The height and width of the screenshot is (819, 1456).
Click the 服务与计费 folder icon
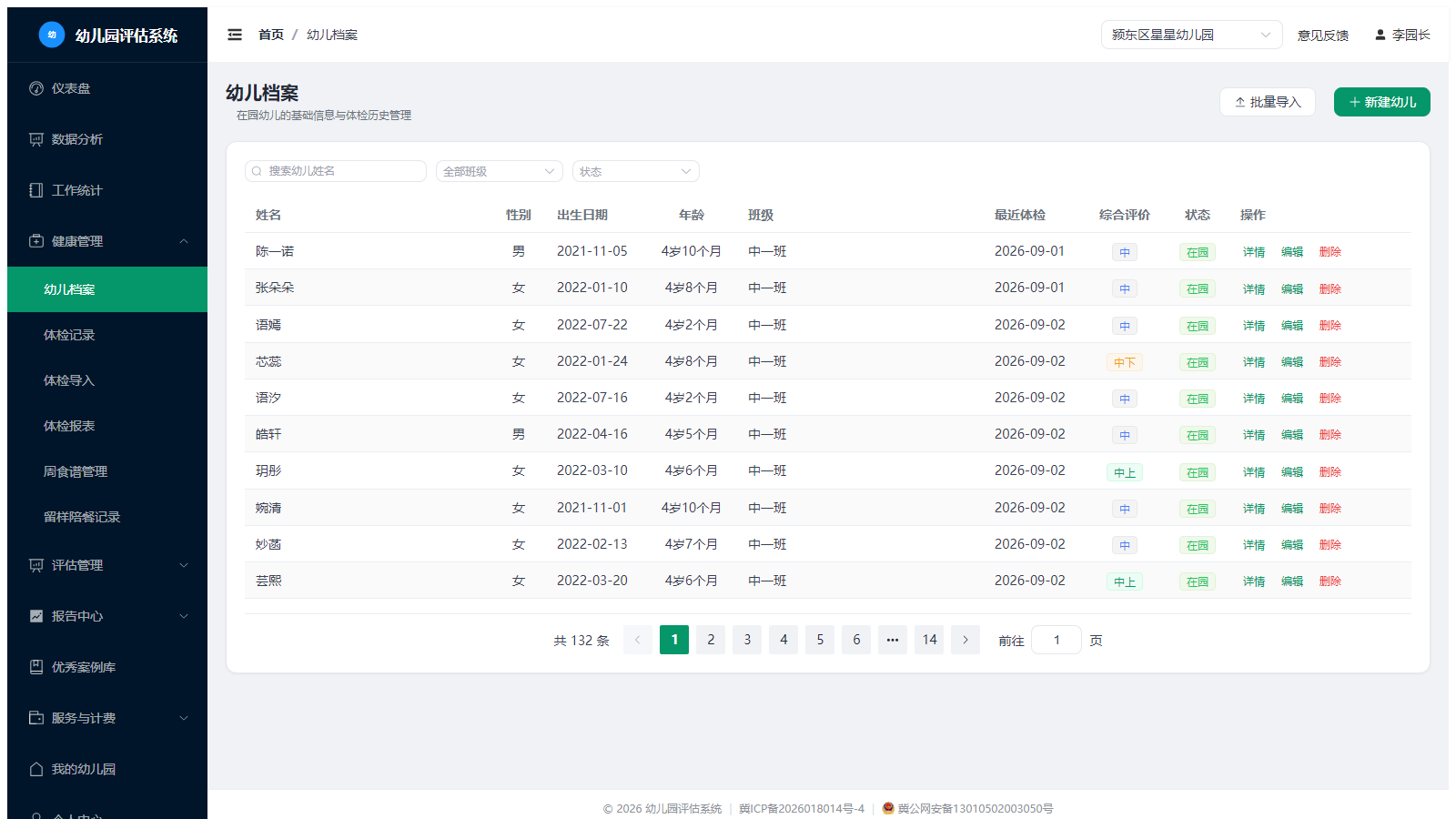[36, 718]
